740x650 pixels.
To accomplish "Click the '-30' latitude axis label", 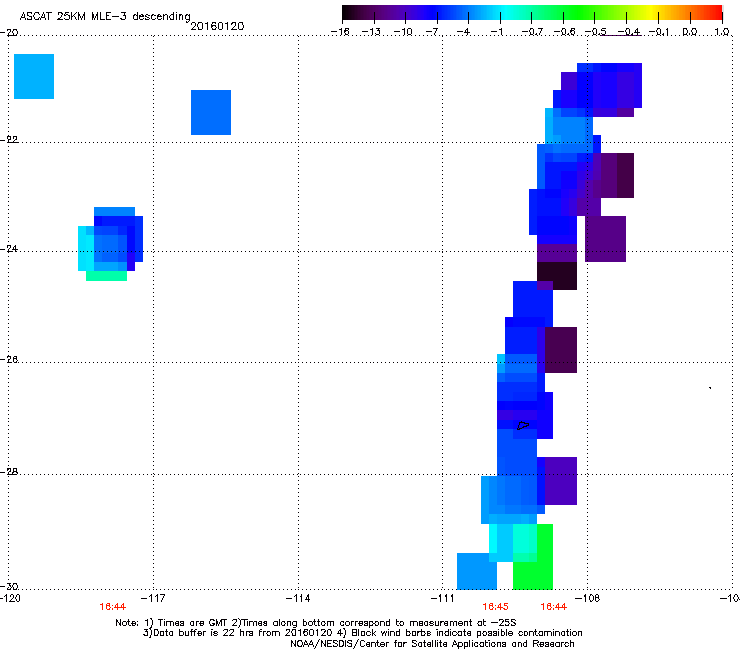I will 9,586.
